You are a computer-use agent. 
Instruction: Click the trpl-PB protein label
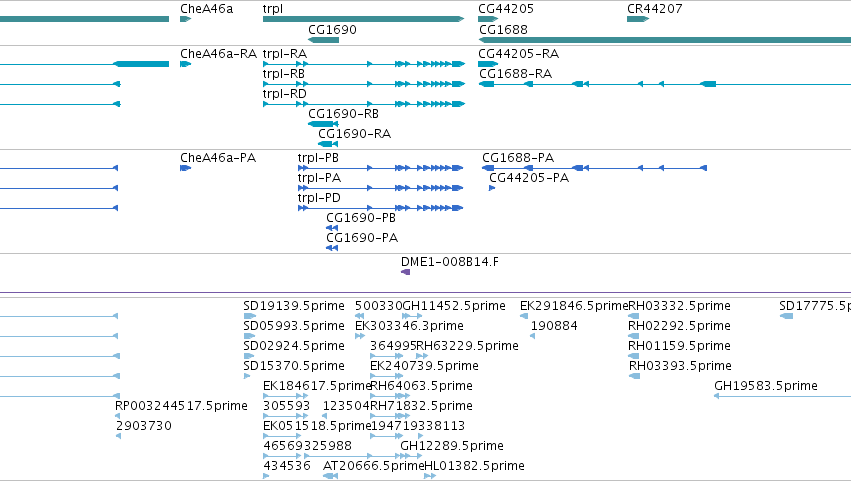tap(318, 158)
